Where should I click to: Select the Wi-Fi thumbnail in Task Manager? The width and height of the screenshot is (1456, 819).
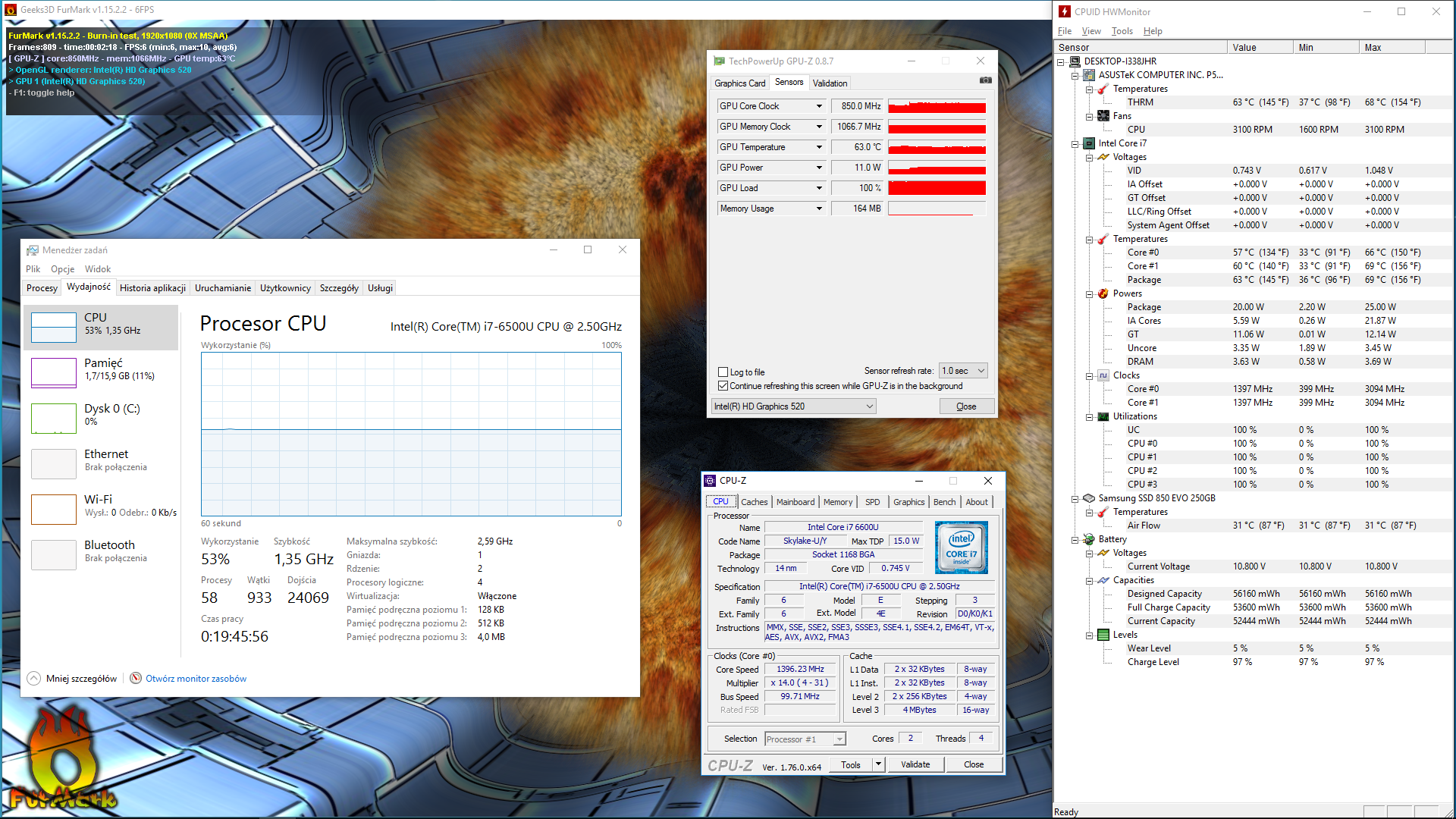[x=54, y=510]
